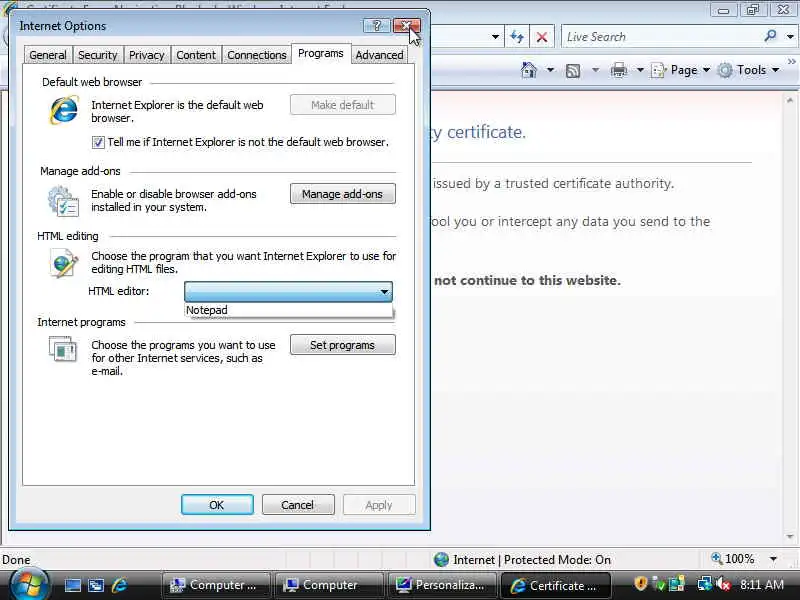
Task: Click the browser scrollbar up arrow
Action: pyautogui.click(x=790, y=100)
